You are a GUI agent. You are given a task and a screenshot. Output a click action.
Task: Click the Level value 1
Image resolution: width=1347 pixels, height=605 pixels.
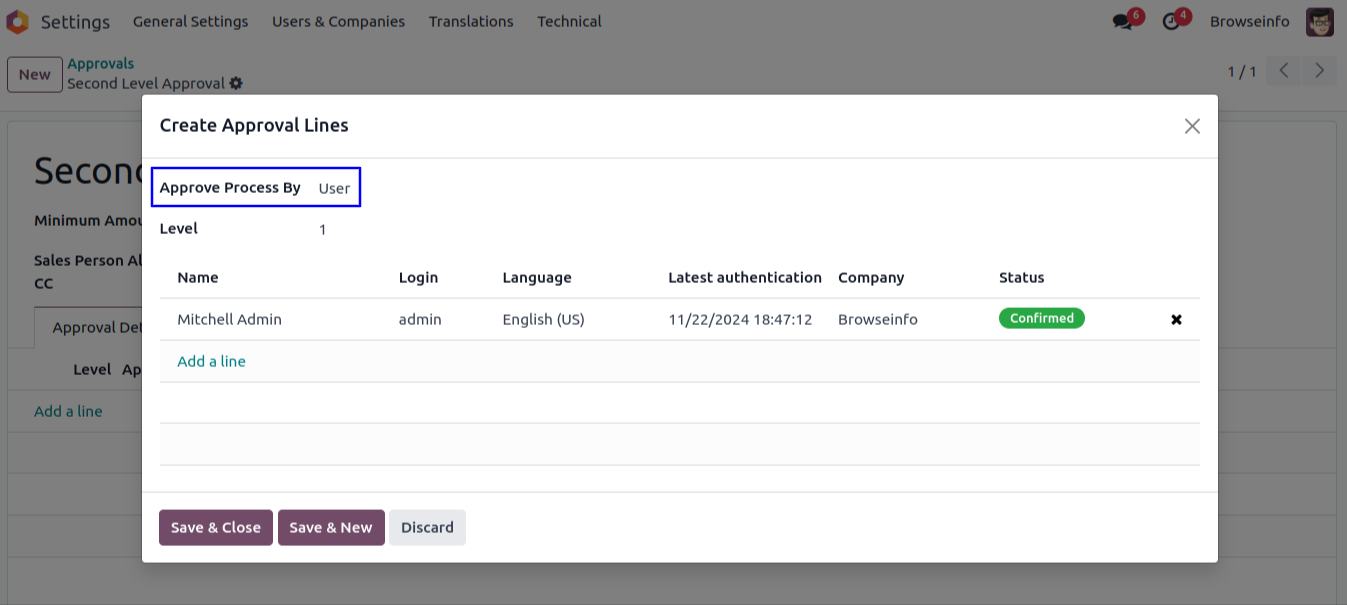tap(323, 230)
